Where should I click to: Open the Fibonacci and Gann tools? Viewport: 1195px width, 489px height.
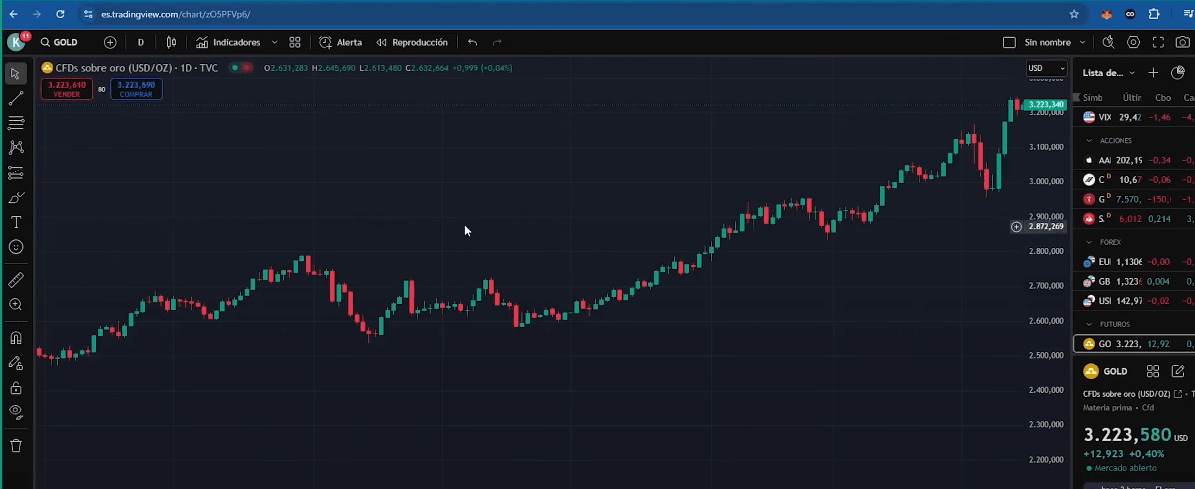[x=15, y=123]
